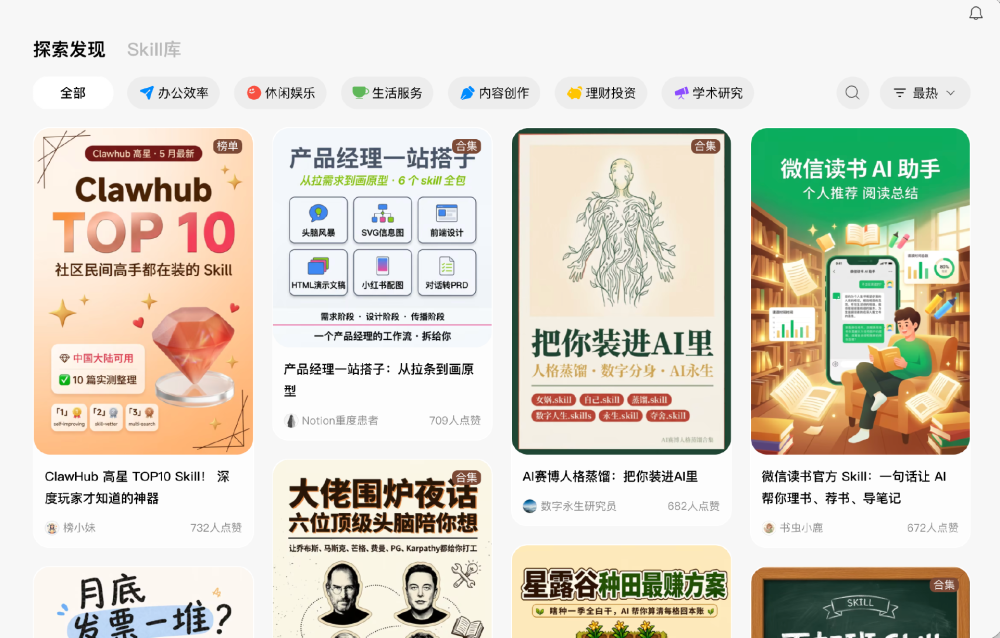Click the green cup icon for 生活服务
Viewport: 1000px width, 638px height.
[x=360, y=93]
